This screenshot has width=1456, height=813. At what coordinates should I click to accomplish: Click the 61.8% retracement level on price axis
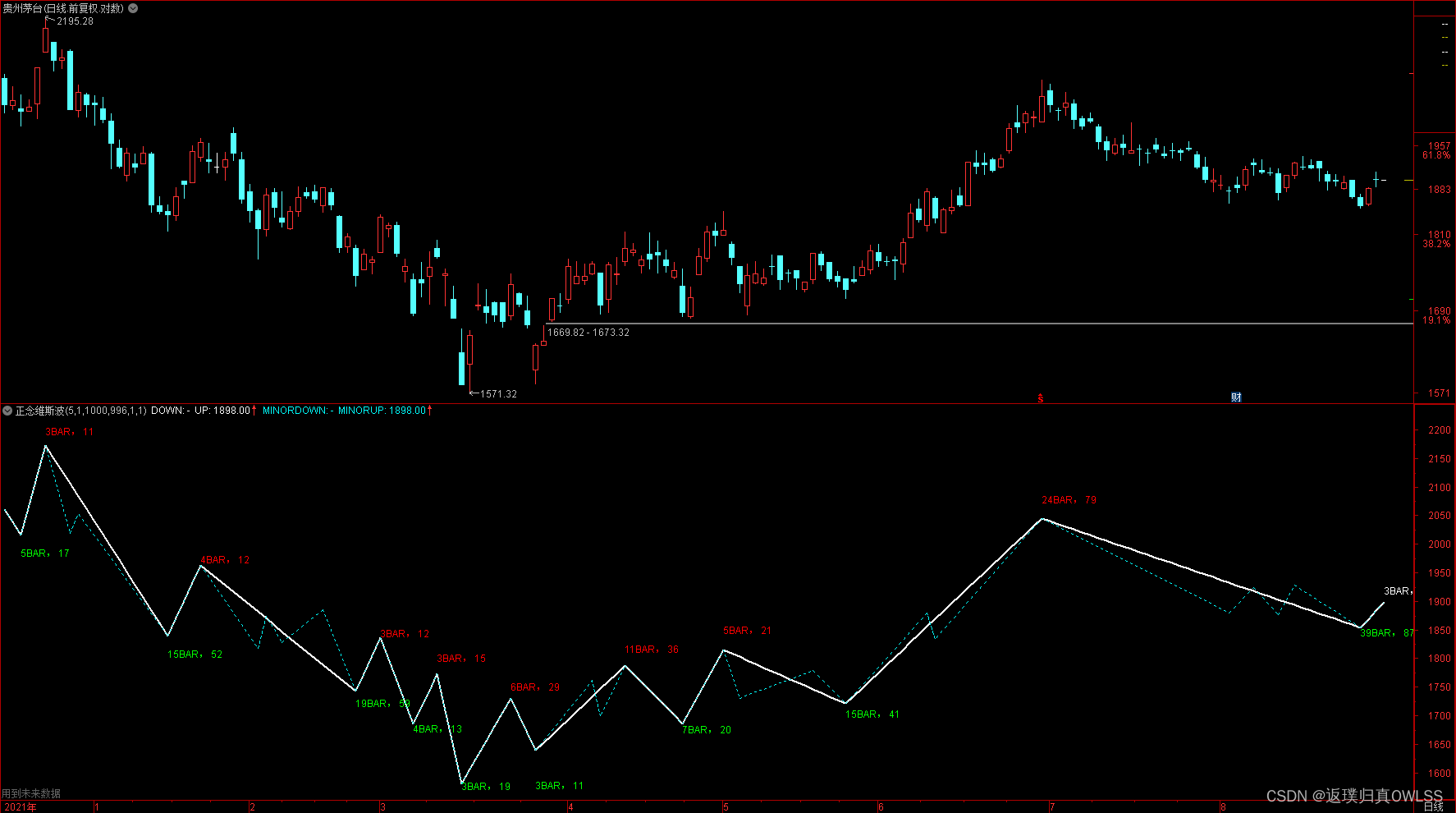pyautogui.click(x=1436, y=155)
